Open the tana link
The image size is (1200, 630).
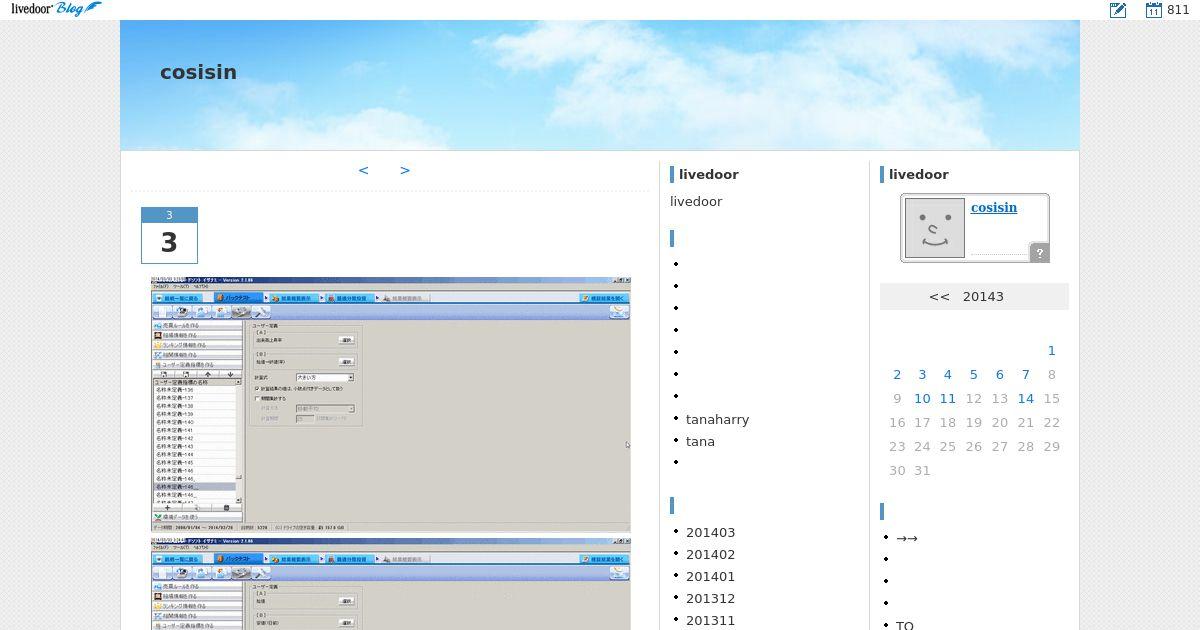point(700,441)
